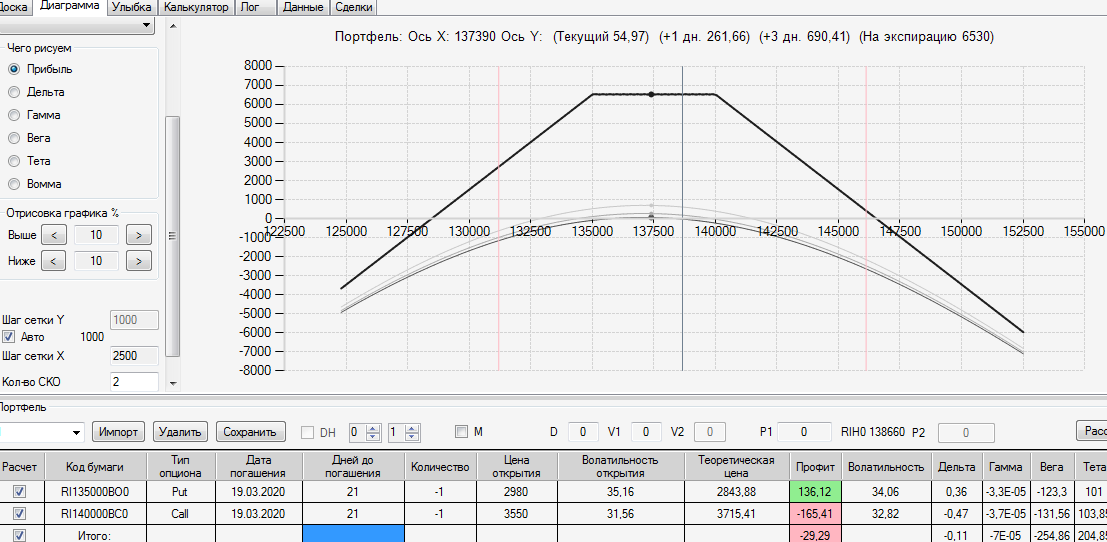1107x542 pixels.
Task: Decrease the Ниже clipping percent
Action: pyautogui.click(x=54, y=261)
